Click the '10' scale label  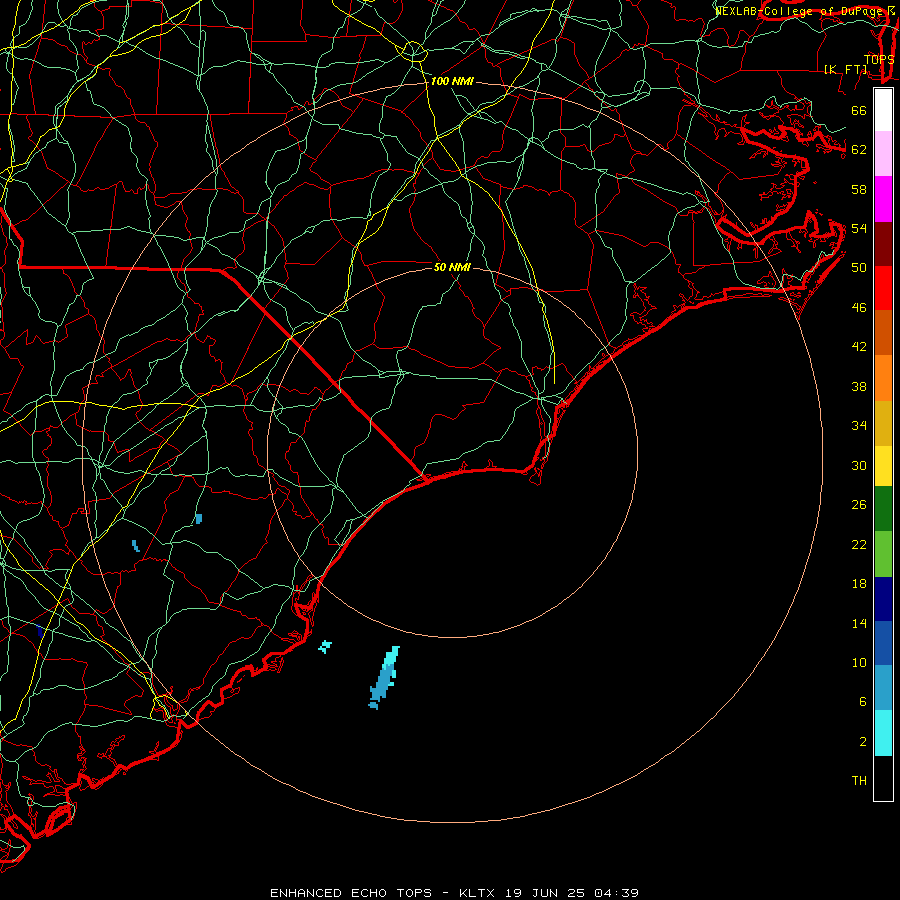click(859, 663)
